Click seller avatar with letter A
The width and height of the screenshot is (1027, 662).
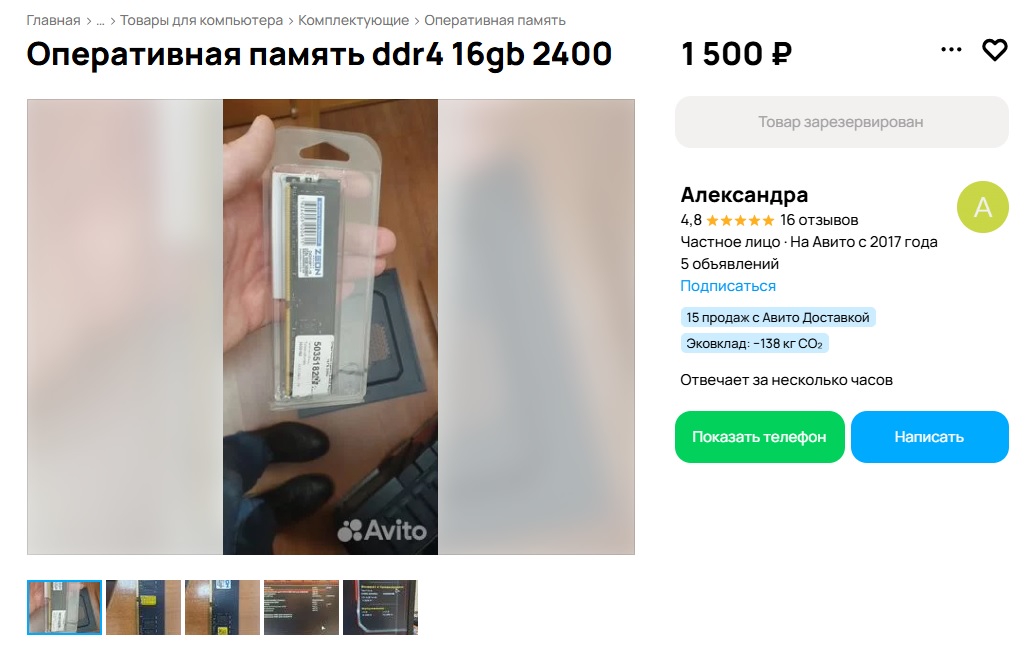[x=982, y=207]
